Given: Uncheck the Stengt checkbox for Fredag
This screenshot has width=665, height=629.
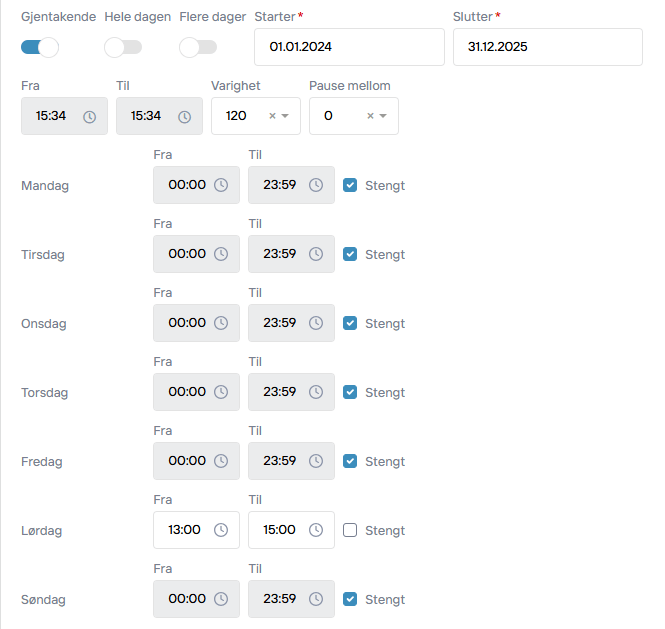Looking at the screenshot, I should click(350, 461).
